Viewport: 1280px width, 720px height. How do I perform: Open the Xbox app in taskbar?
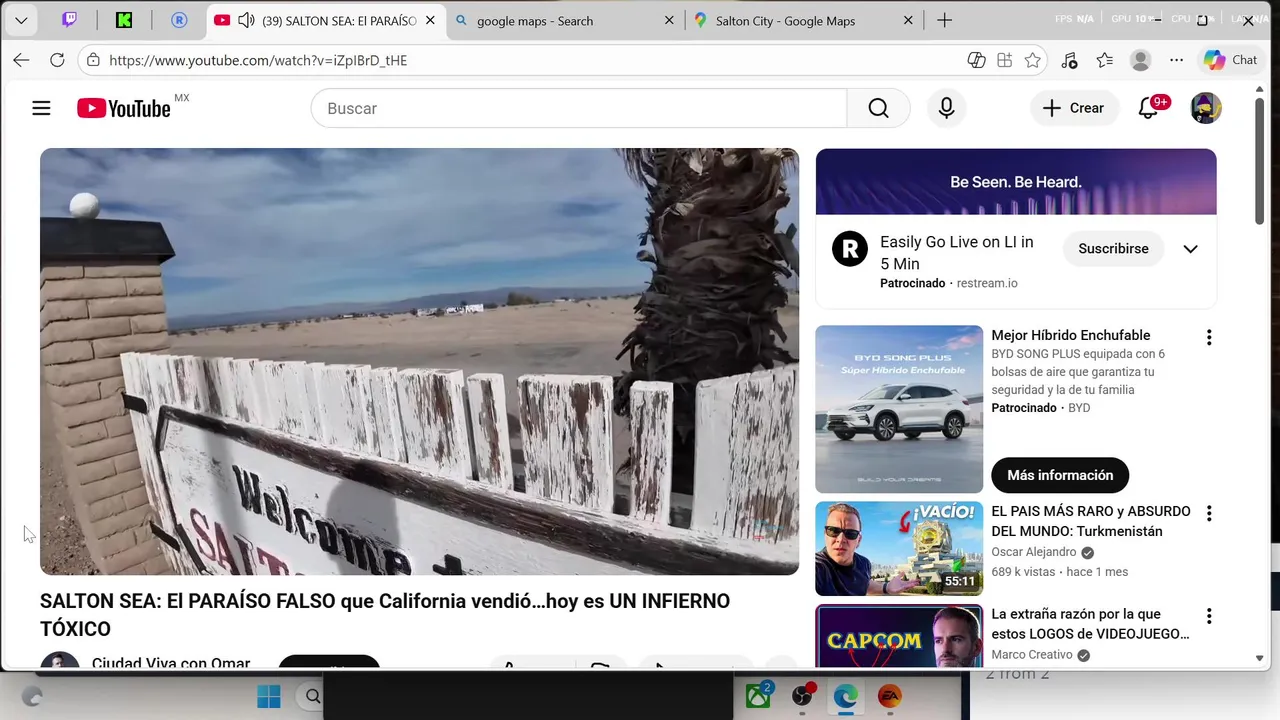(x=758, y=696)
